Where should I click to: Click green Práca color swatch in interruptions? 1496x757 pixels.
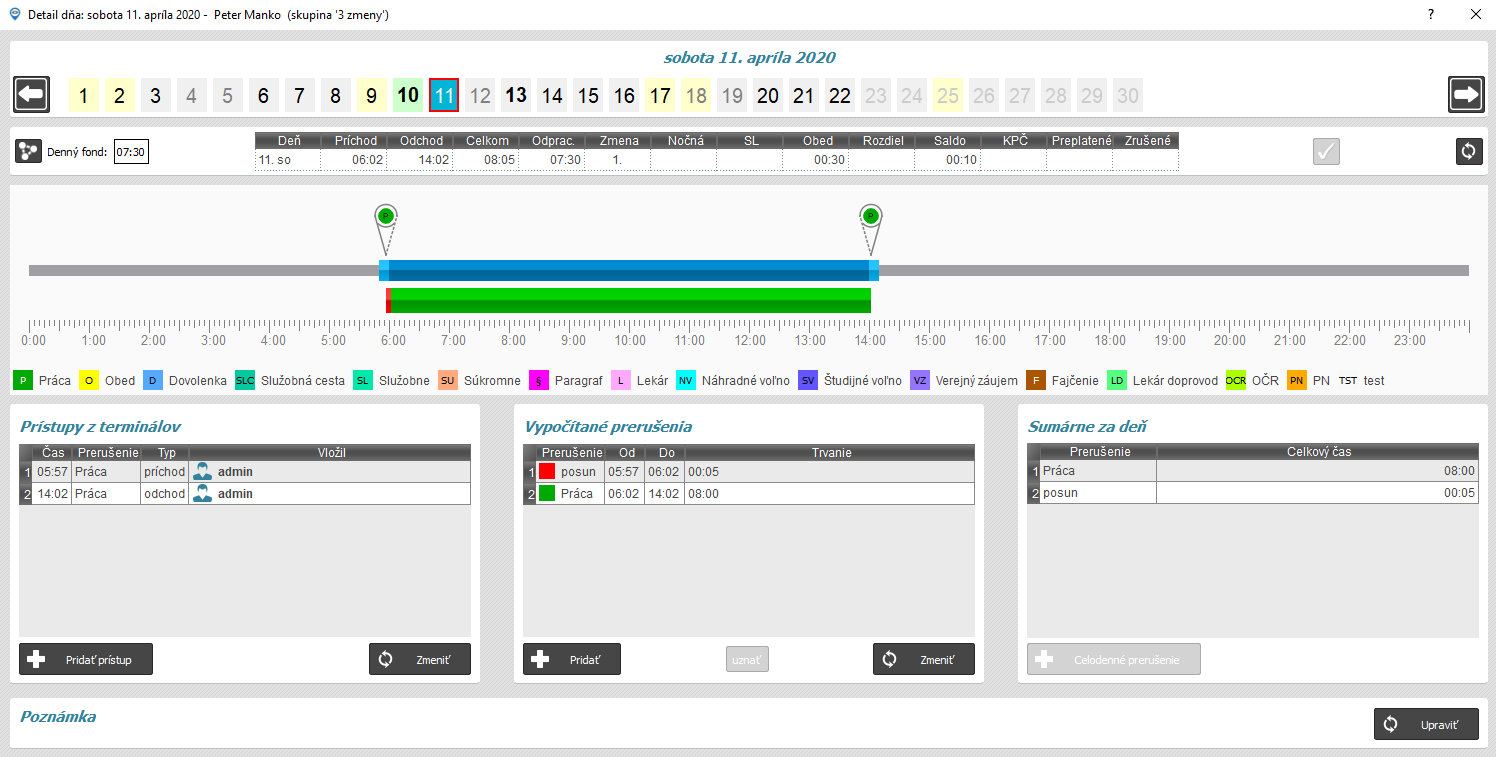pyautogui.click(x=547, y=494)
